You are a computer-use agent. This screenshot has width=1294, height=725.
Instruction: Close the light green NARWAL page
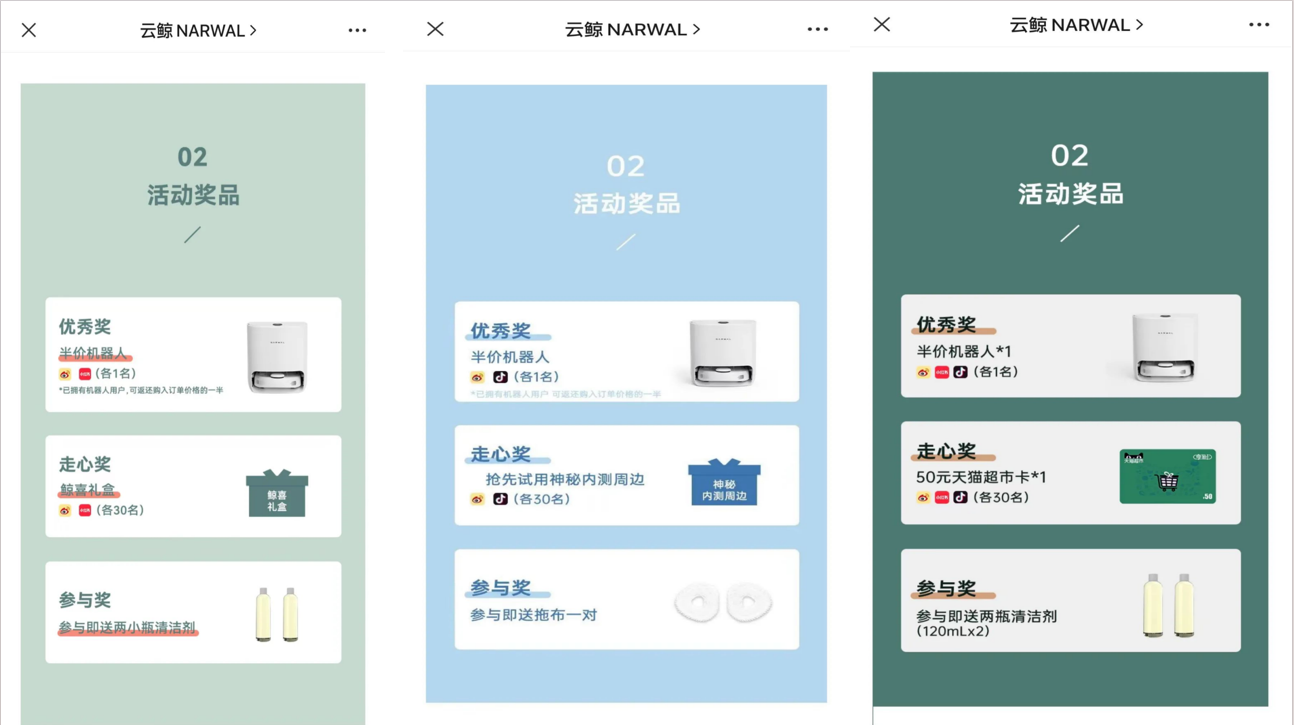29,30
